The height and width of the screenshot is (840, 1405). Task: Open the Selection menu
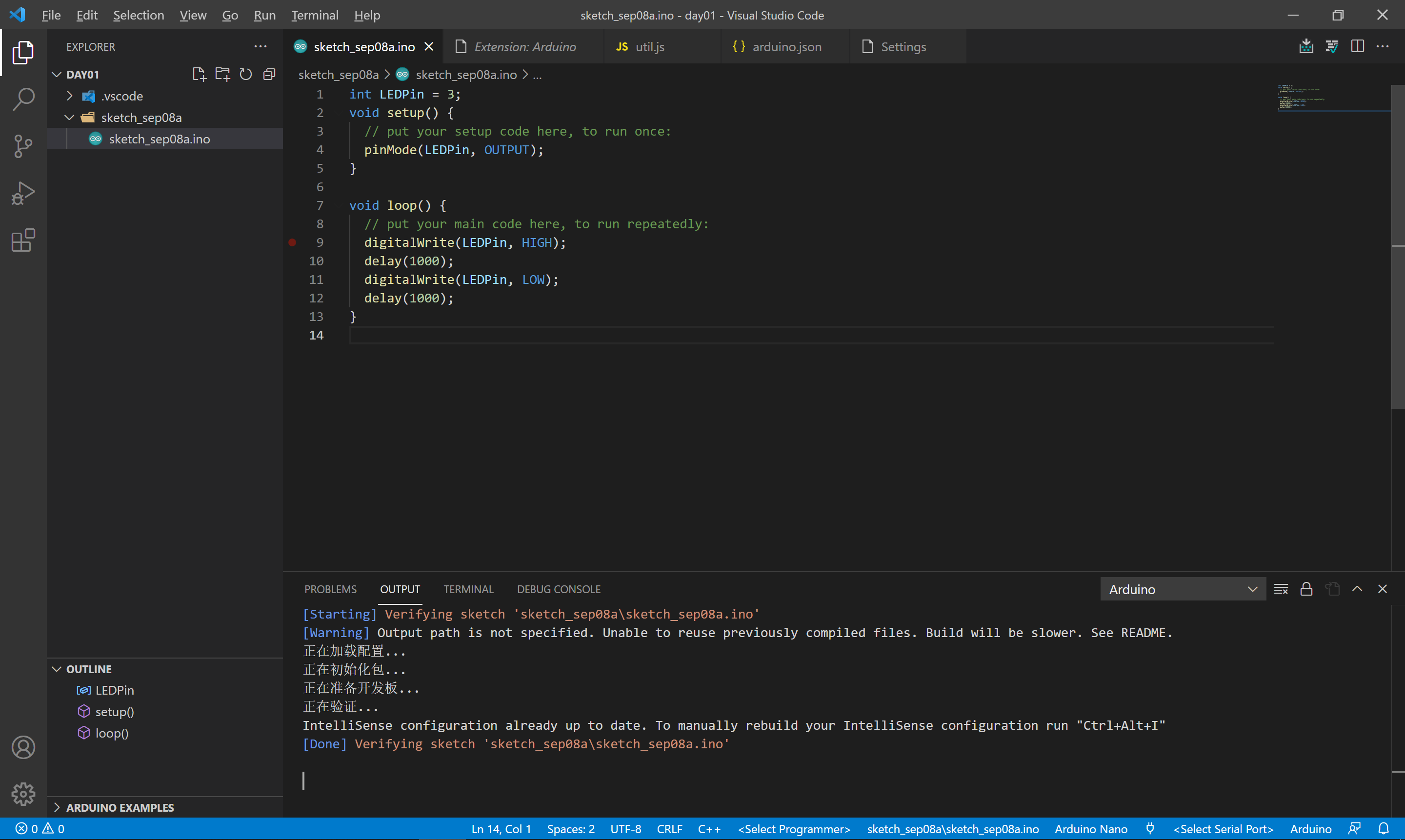coord(139,15)
